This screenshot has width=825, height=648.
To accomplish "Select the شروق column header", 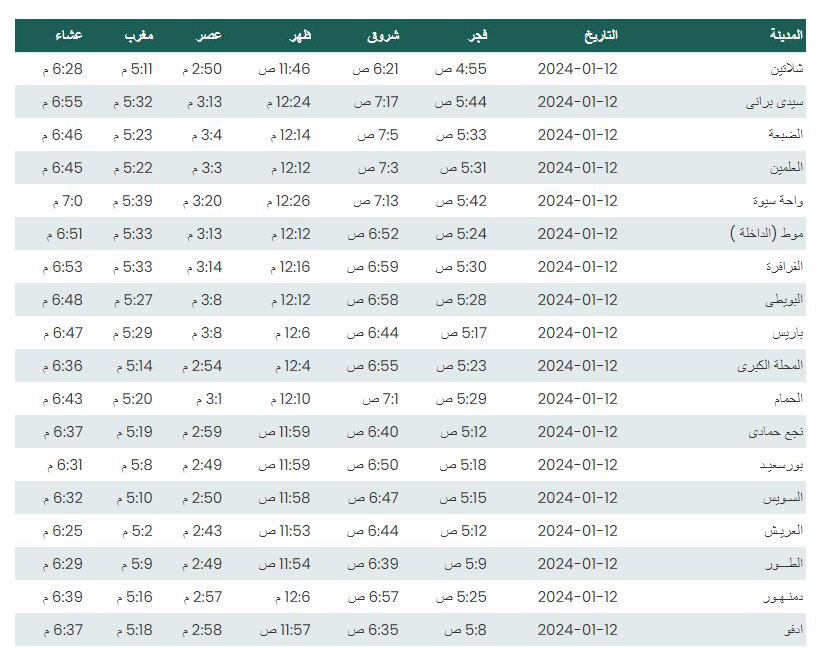I will pyautogui.click(x=383, y=35).
